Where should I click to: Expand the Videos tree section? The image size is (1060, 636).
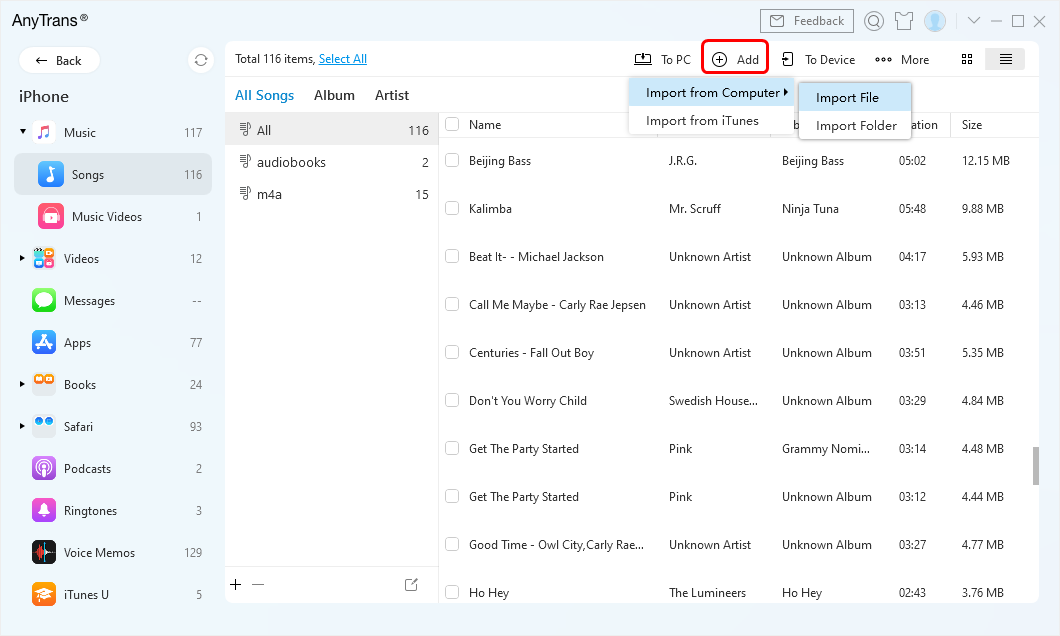click(x=23, y=258)
